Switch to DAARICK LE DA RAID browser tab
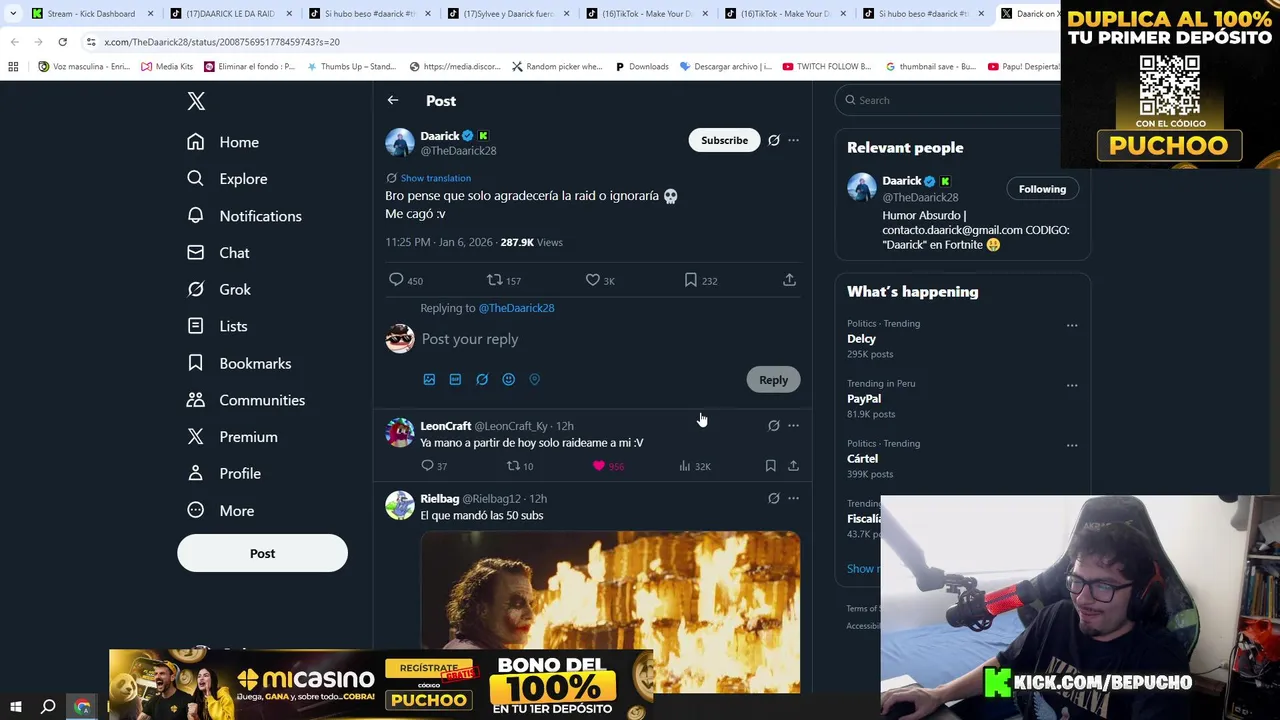 point(229,14)
